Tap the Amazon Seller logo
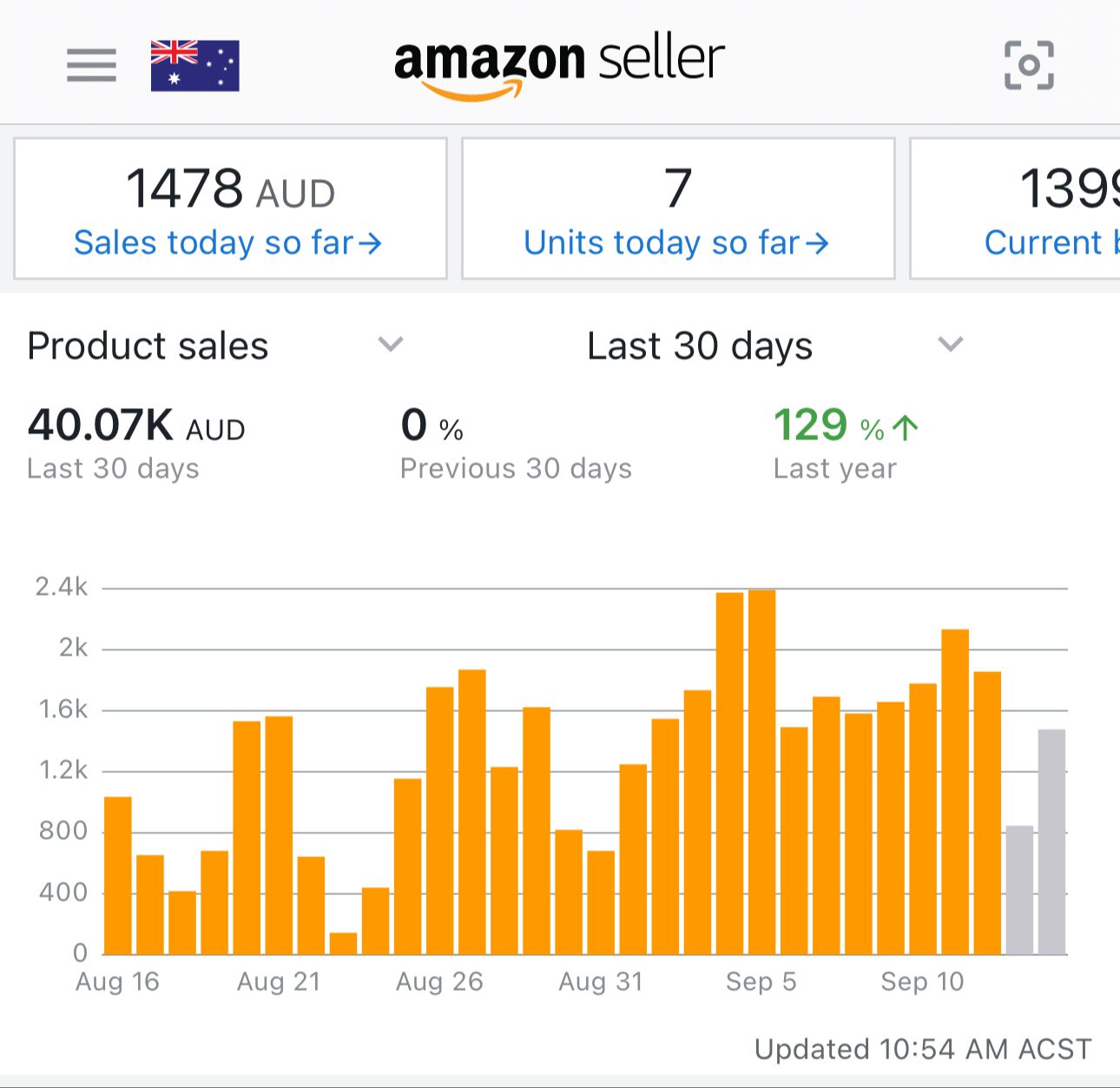 (x=559, y=65)
